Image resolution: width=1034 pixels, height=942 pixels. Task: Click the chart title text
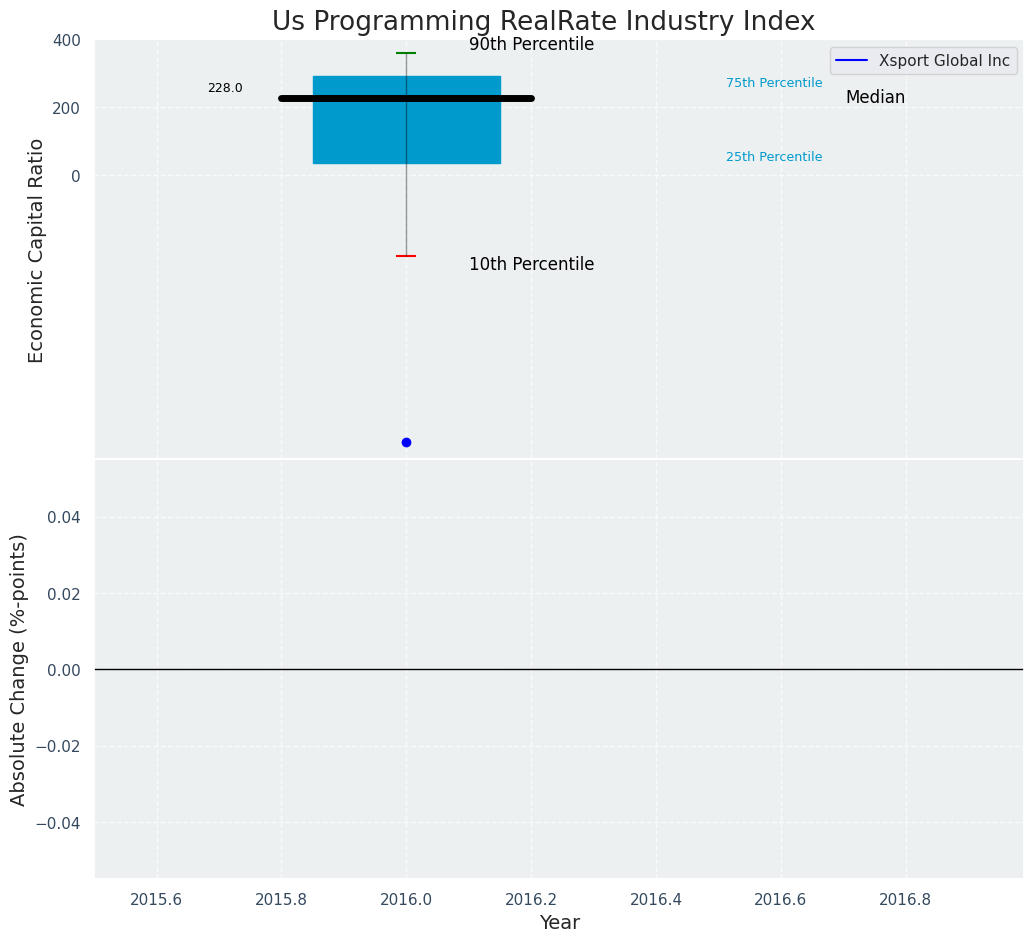pyautogui.click(x=543, y=21)
